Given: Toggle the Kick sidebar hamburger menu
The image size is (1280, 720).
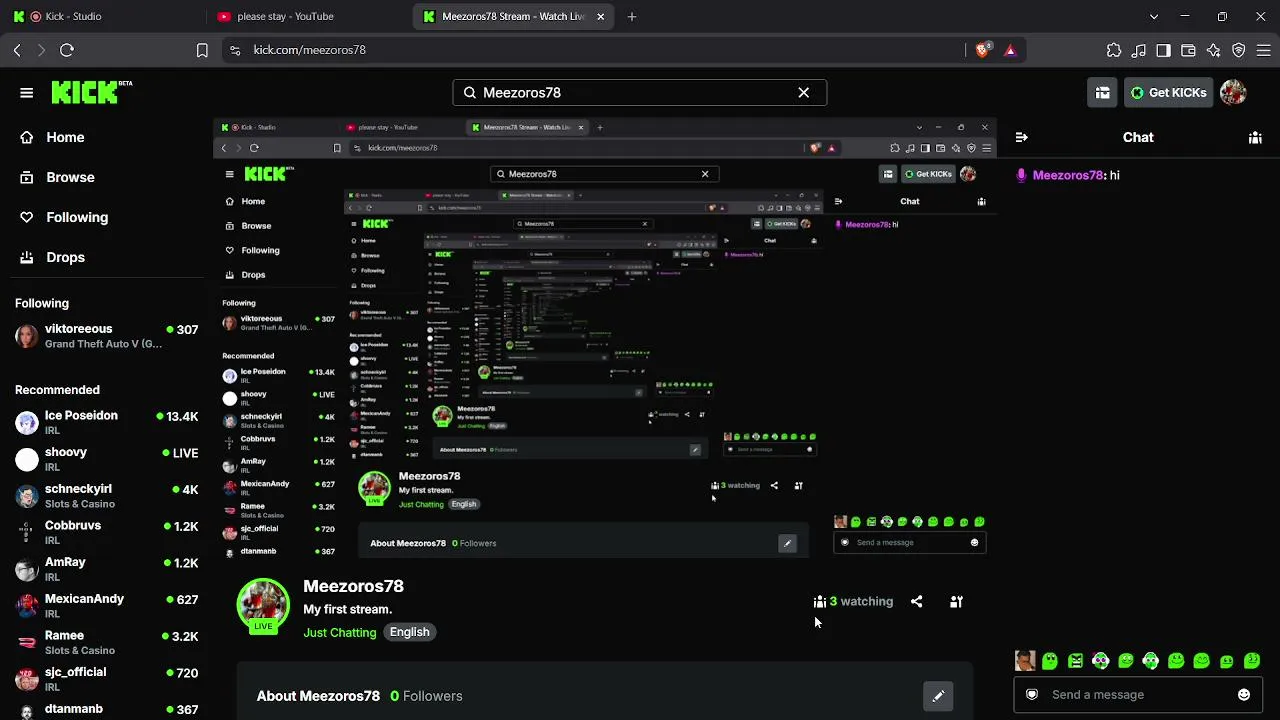Looking at the screenshot, I should pyautogui.click(x=27, y=93).
